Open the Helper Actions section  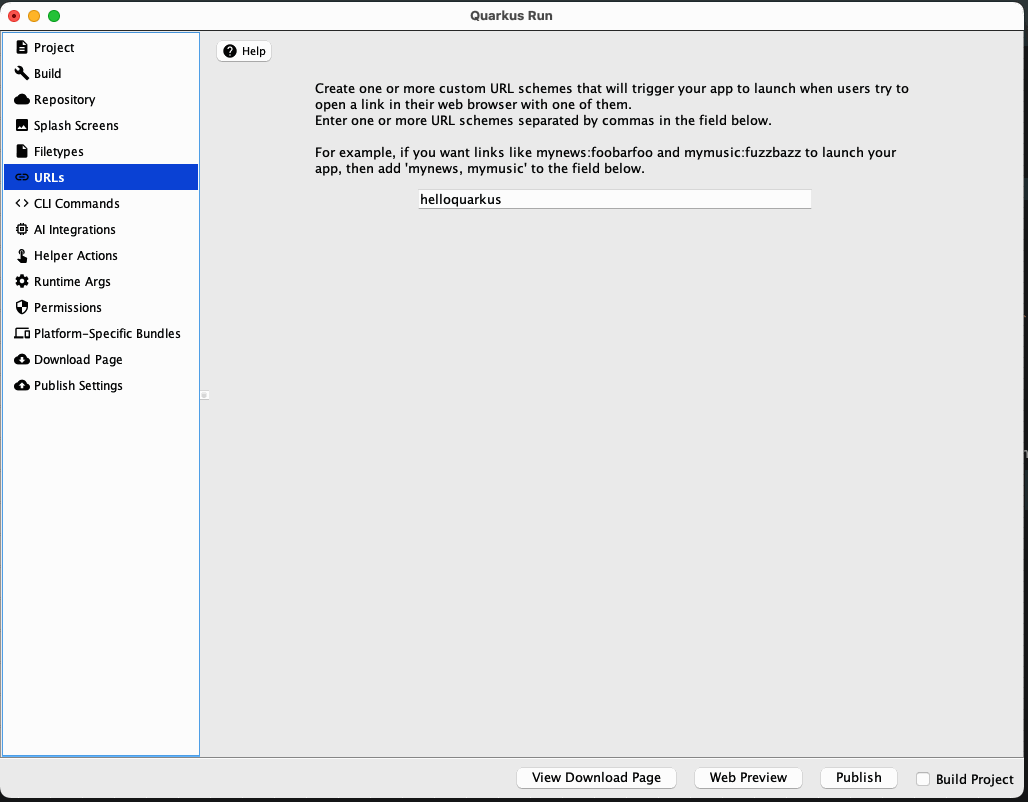click(75, 255)
